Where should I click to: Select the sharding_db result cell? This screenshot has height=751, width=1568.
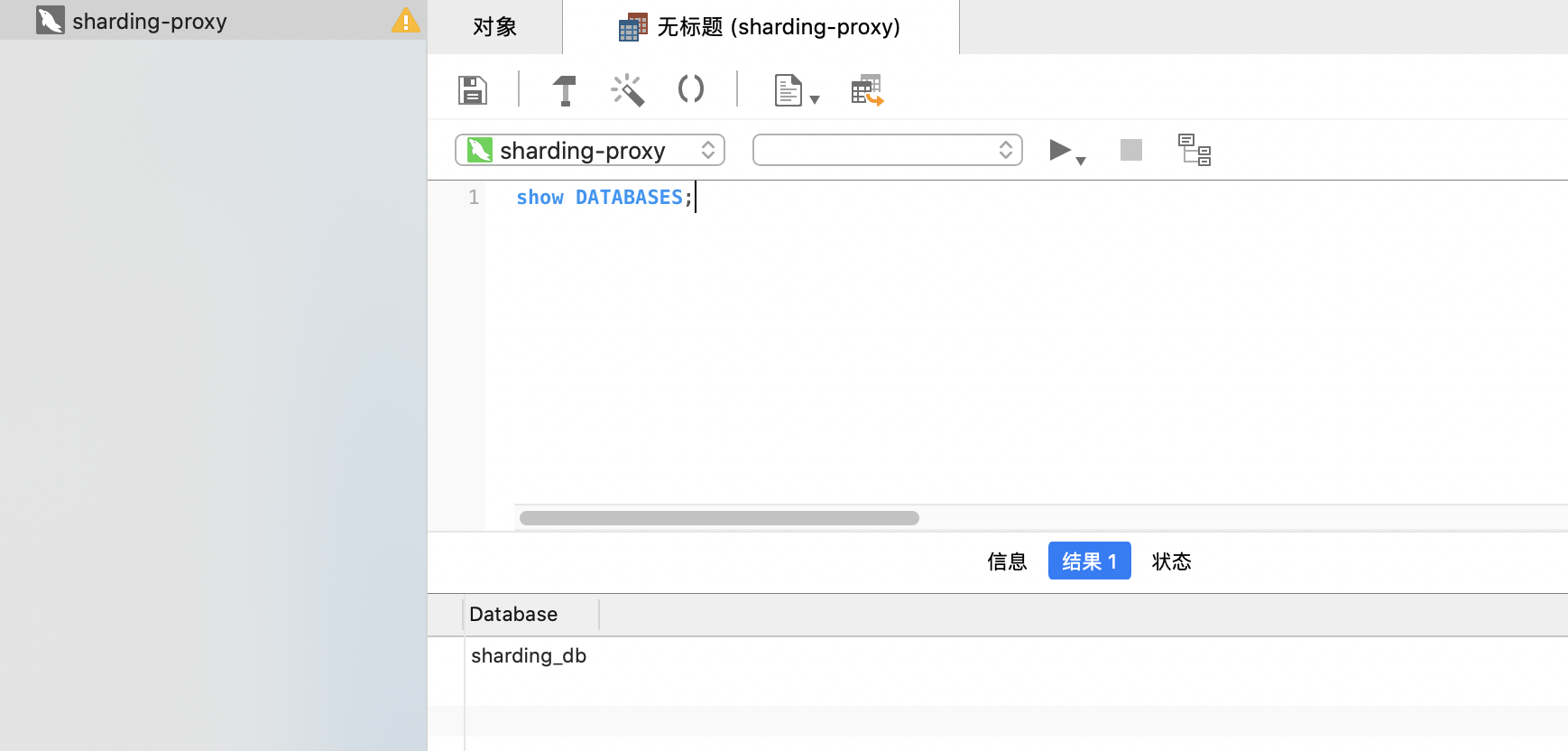[529, 656]
